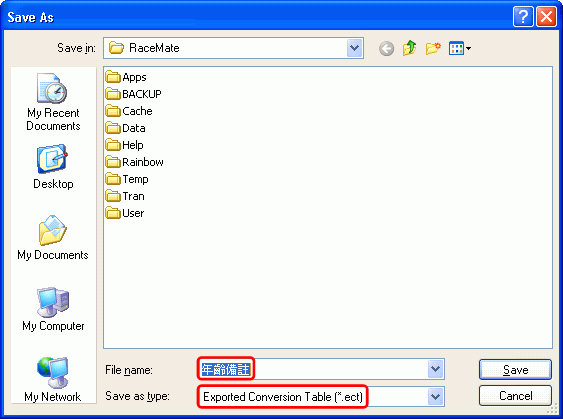Expand the Save as type dropdown

point(436,397)
